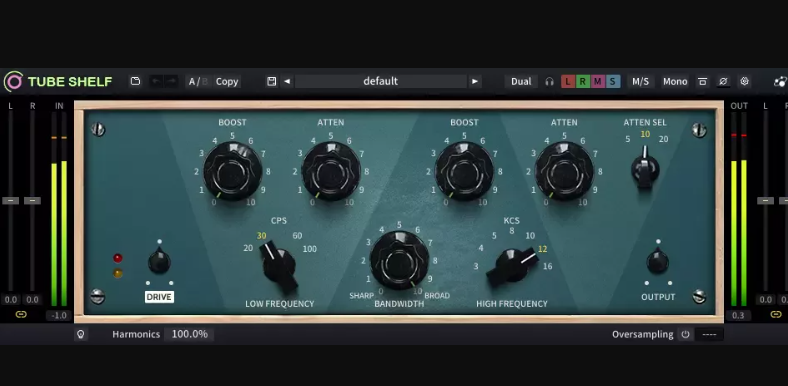Click the low frequency ATTEN knob
788x386 pixels.
tap(331, 171)
